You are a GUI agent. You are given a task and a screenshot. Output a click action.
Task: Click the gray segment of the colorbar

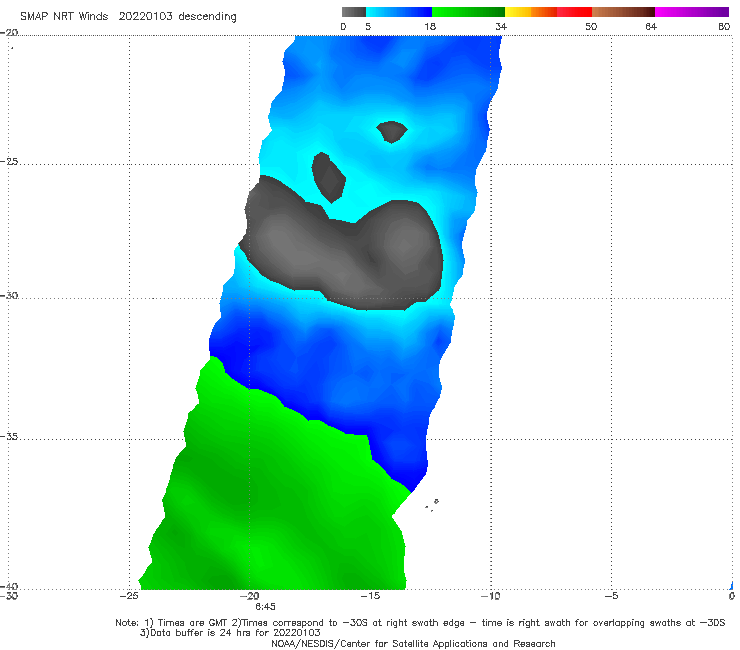coord(354,12)
